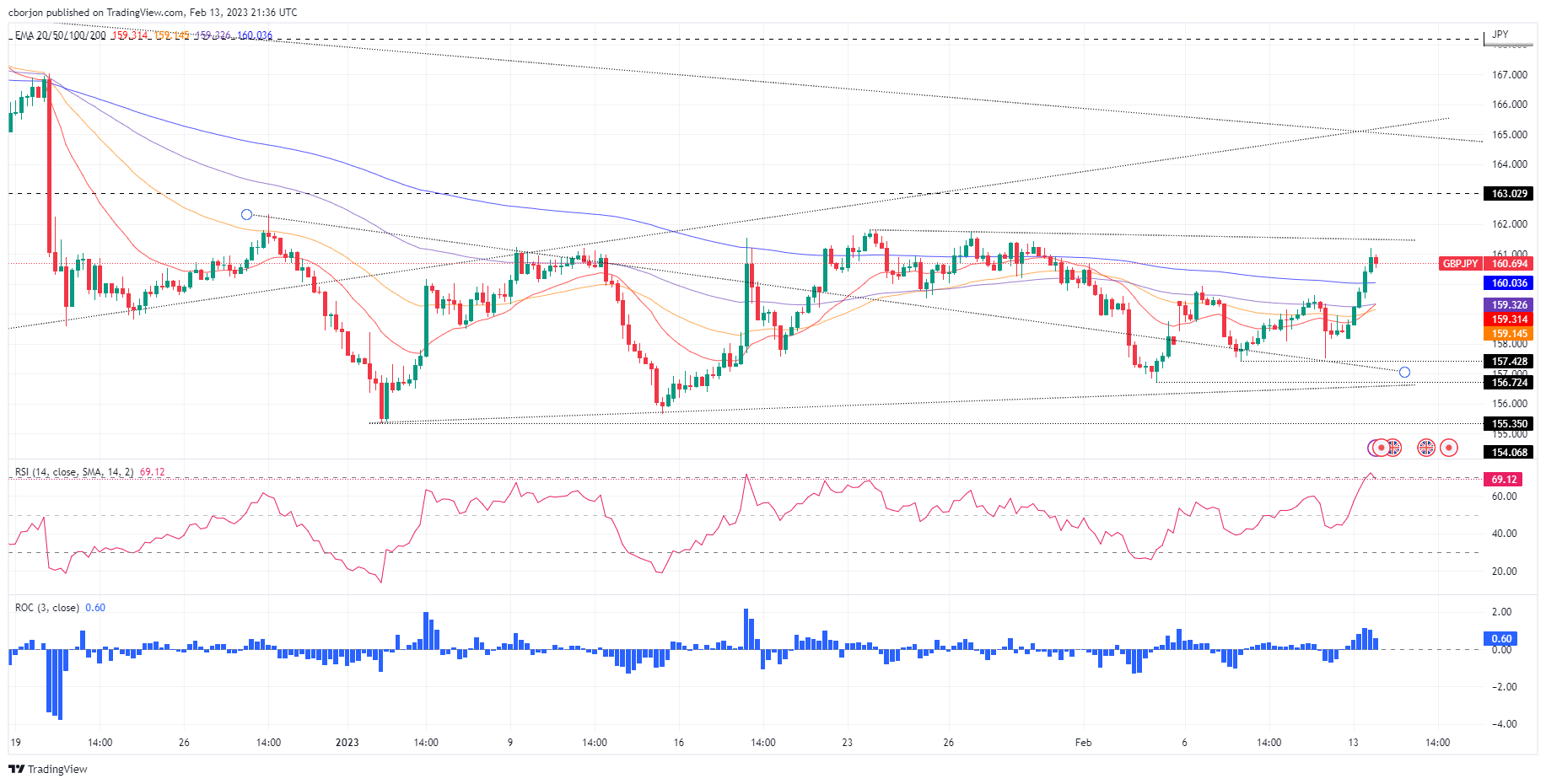Select the trendline anchor circle above the late-December candles
This screenshot has height=784, width=1546.
coord(246,215)
